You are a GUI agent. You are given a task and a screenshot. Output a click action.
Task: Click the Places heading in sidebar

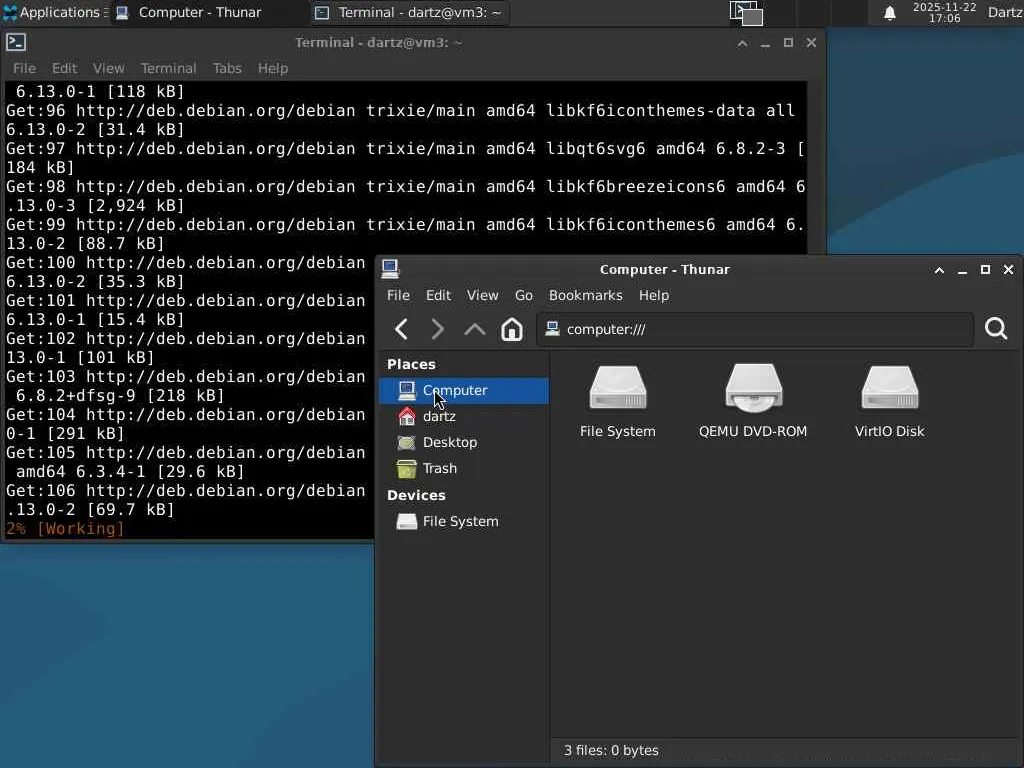[x=411, y=364]
